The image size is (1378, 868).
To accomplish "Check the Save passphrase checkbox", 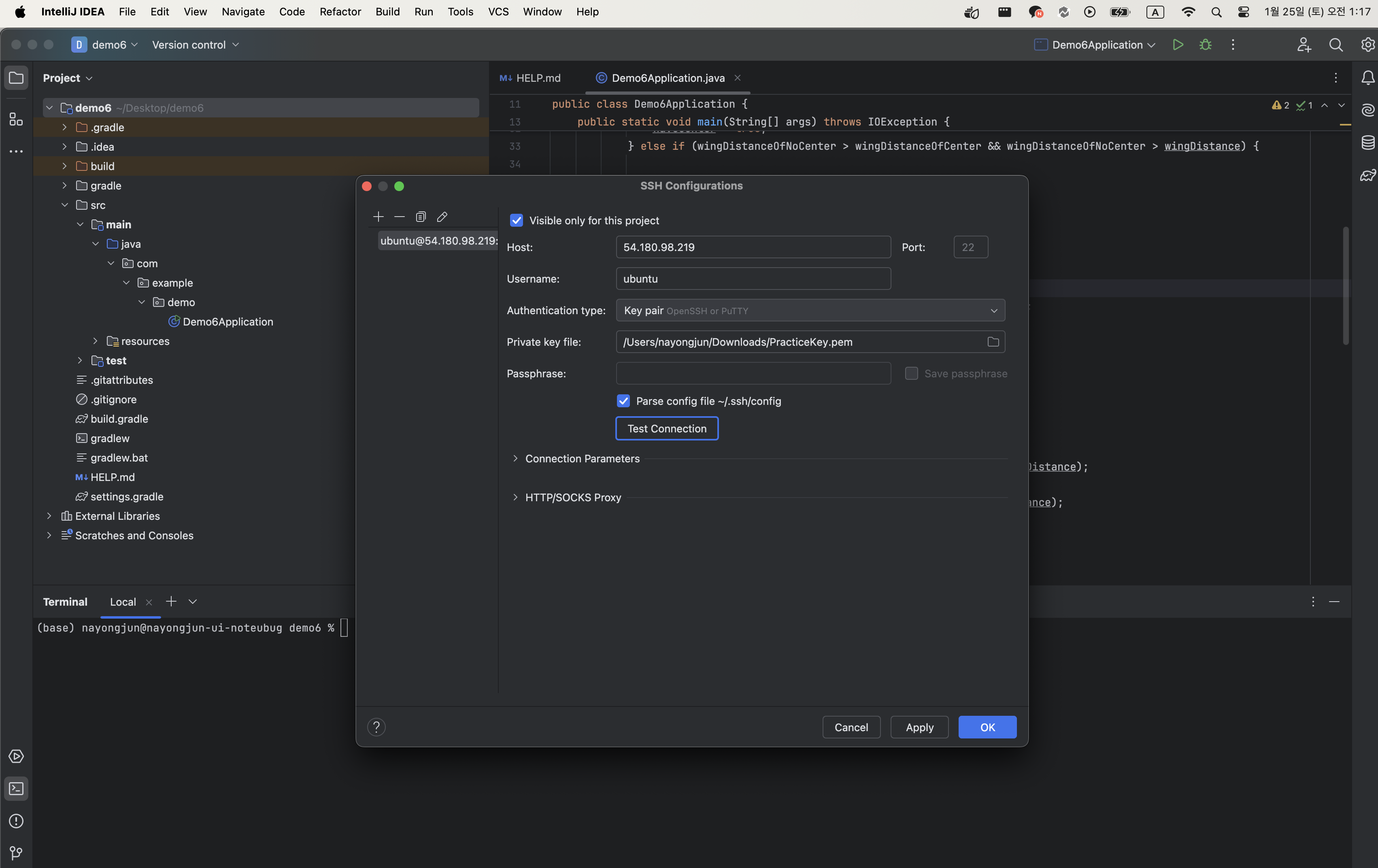I will 912,373.
